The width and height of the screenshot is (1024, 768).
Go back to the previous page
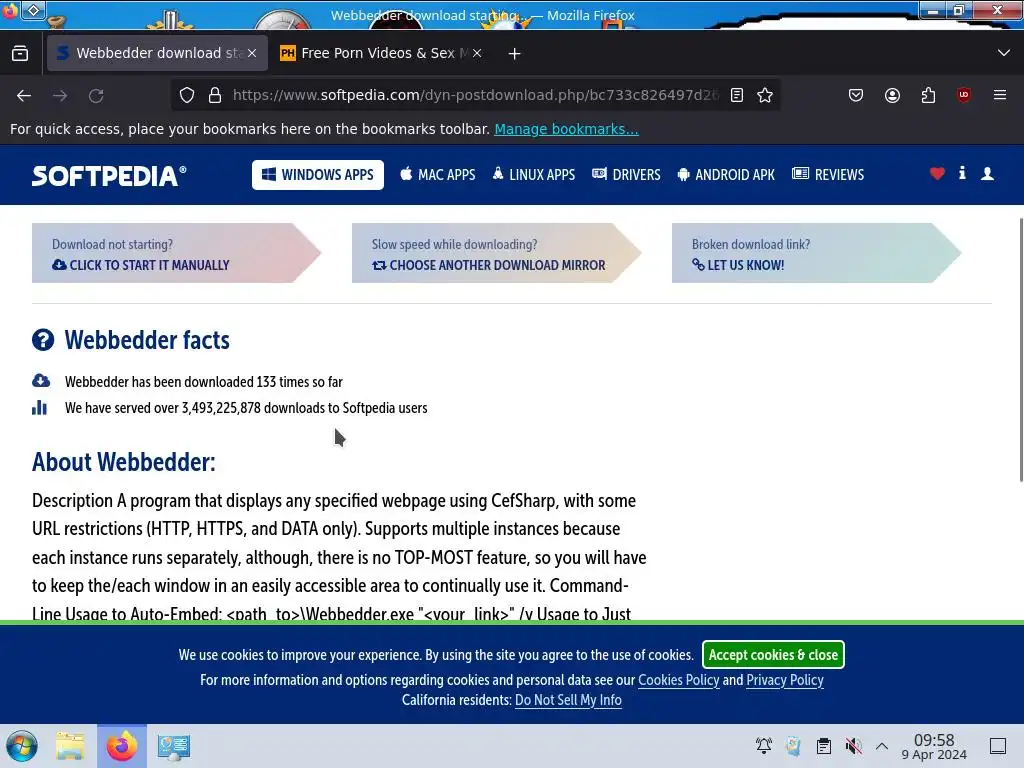(x=24, y=95)
